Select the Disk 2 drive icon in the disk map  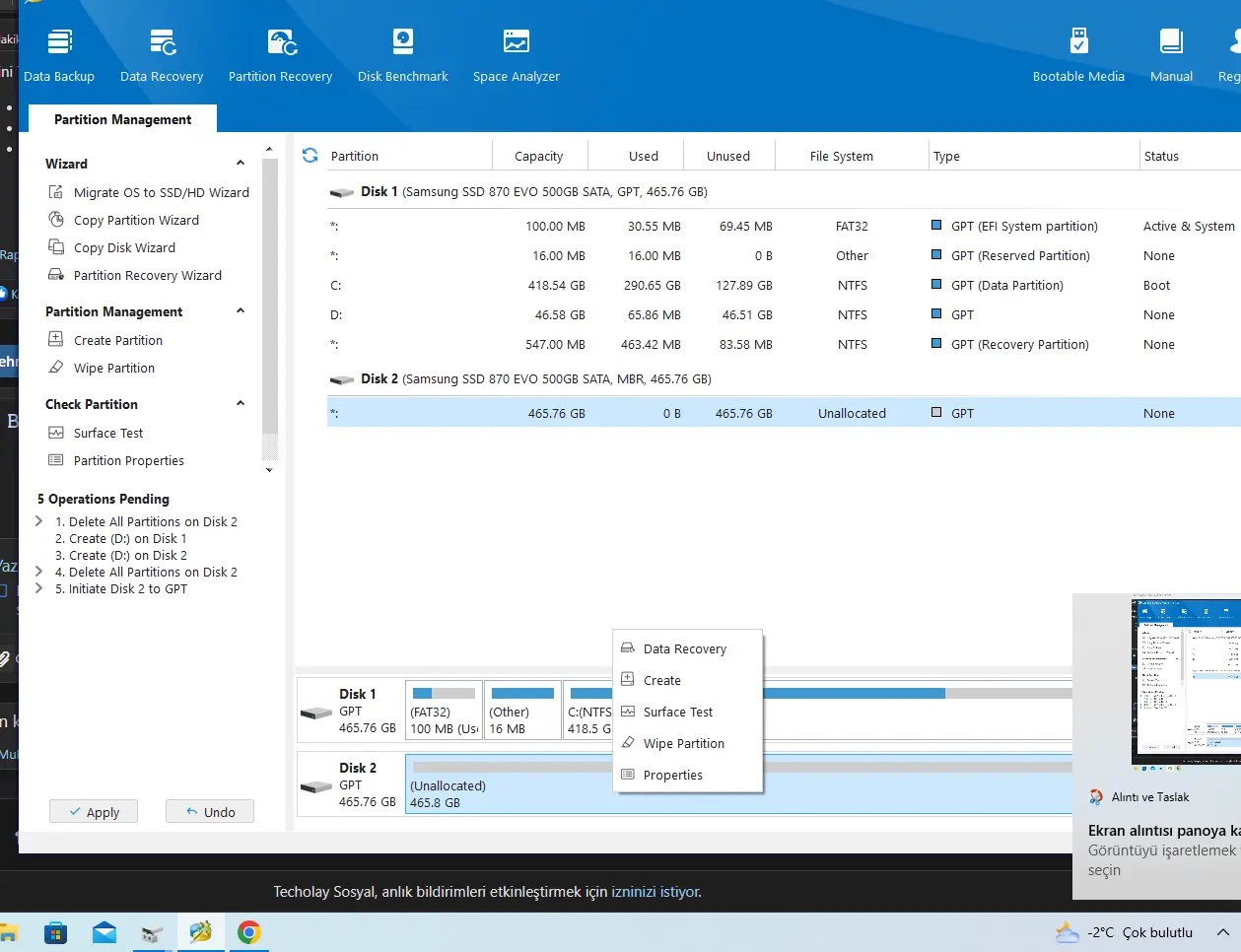click(x=316, y=786)
